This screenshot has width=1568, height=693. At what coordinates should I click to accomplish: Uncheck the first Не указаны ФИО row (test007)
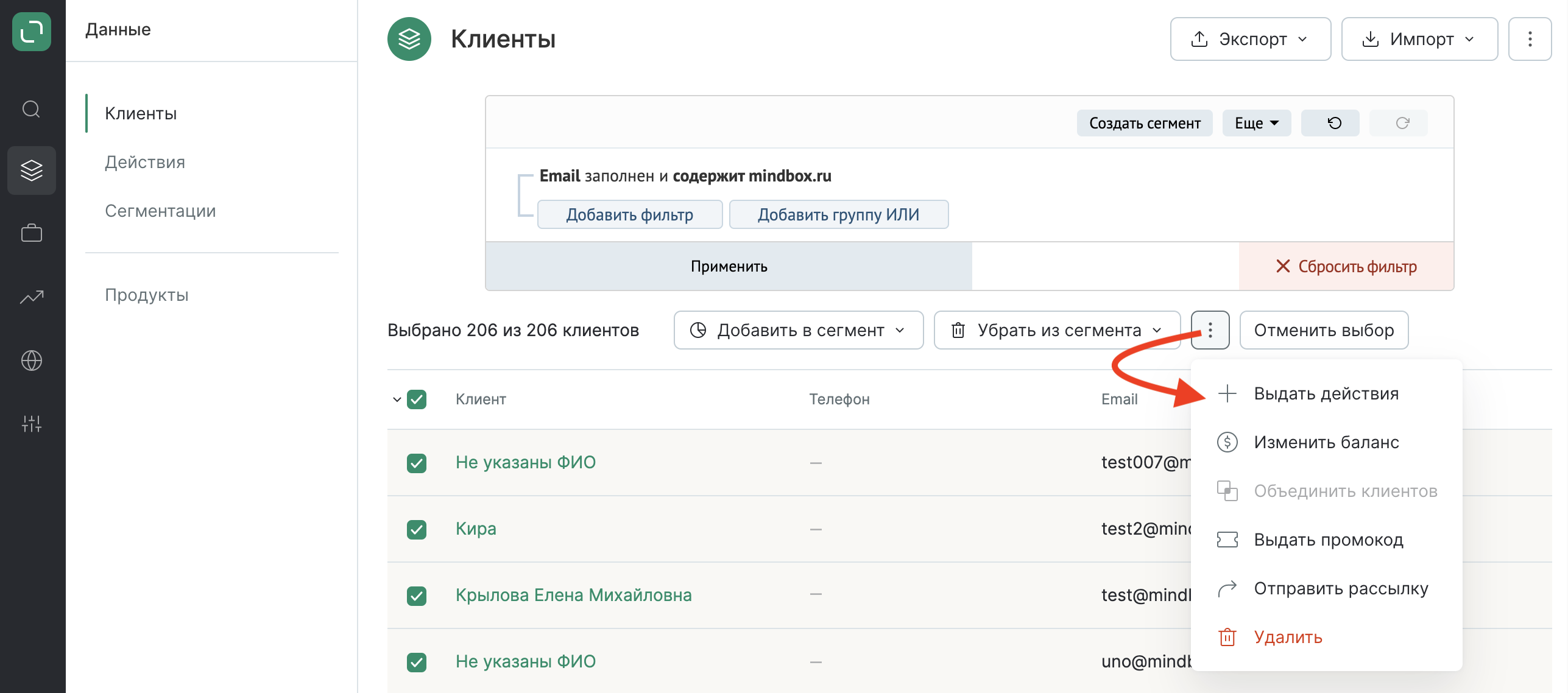(417, 463)
